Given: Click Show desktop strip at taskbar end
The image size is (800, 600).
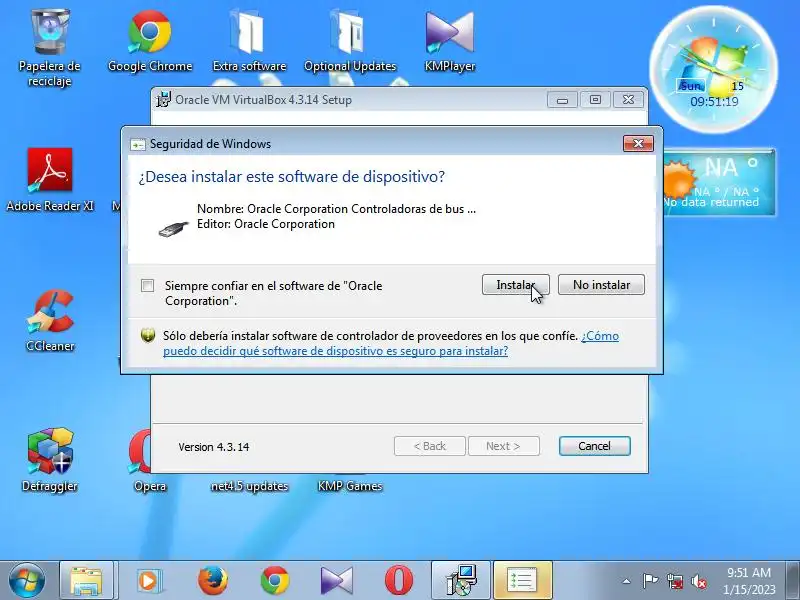Looking at the screenshot, I should [793, 581].
